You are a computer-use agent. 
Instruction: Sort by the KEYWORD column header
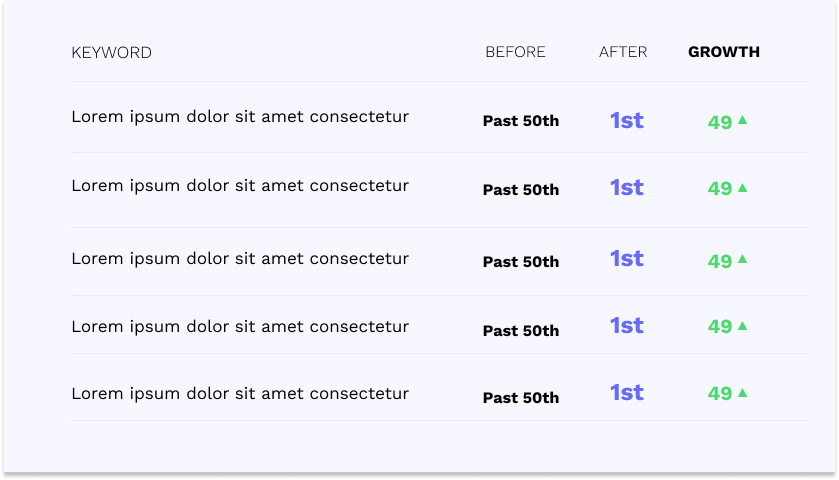[x=112, y=53]
